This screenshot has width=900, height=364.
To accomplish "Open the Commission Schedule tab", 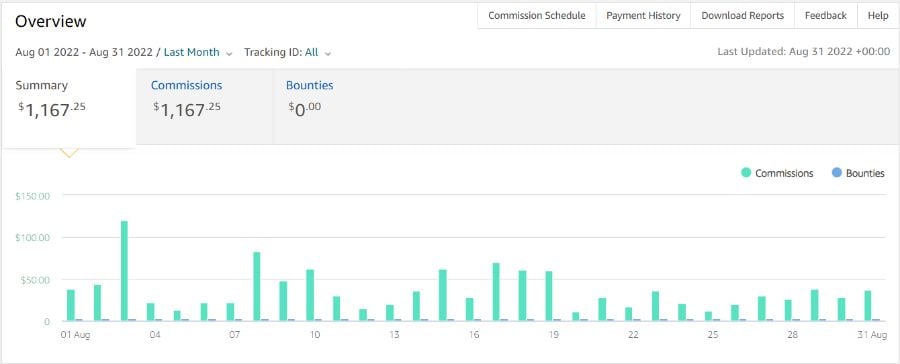I will click(x=537, y=16).
